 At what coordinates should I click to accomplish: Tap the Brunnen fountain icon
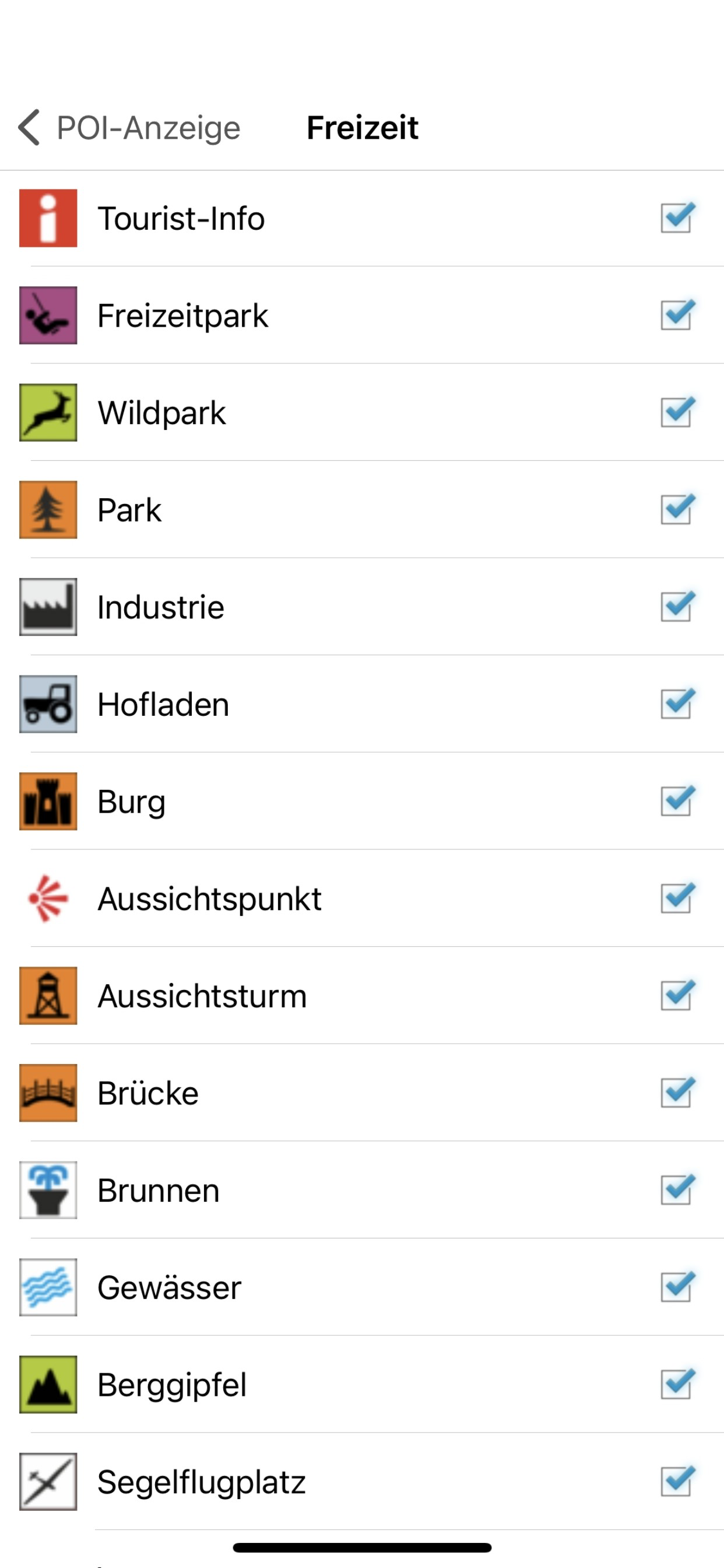pos(48,1190)
